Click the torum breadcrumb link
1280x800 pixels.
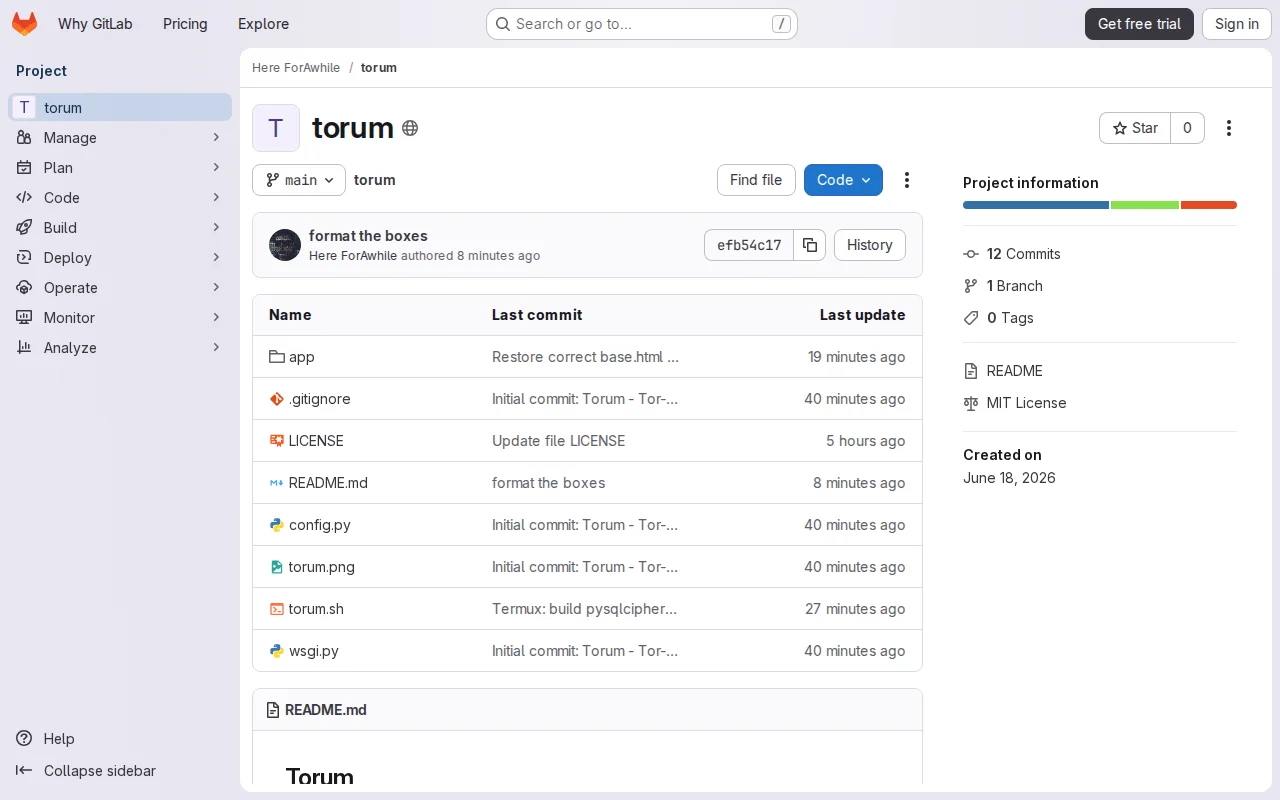coord(378,67)
